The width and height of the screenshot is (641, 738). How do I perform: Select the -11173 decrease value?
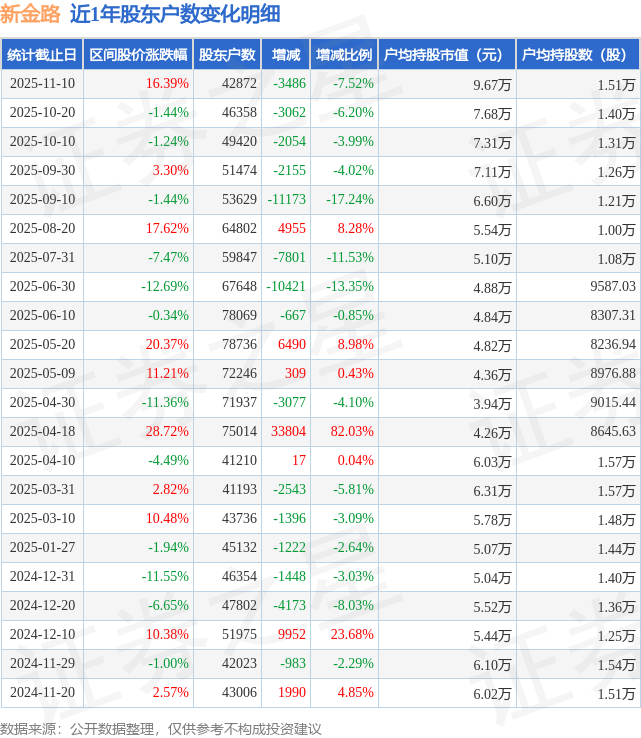click(285, 200)
